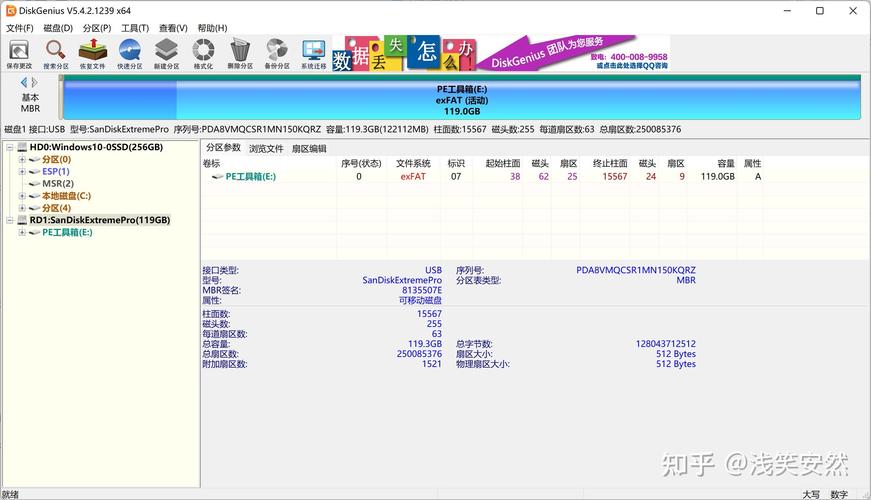Open the 磁盘(D) menu

[58, 28]
